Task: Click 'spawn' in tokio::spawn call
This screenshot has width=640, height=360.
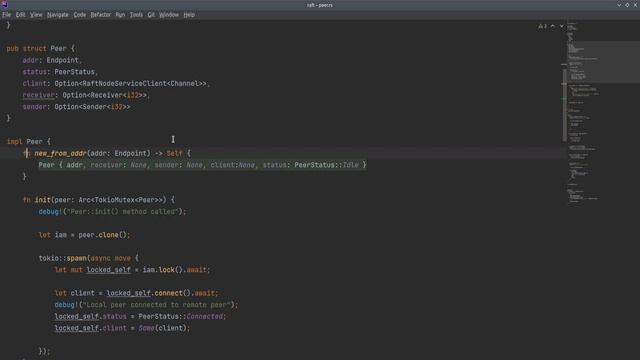Action: tap(76, 258)
